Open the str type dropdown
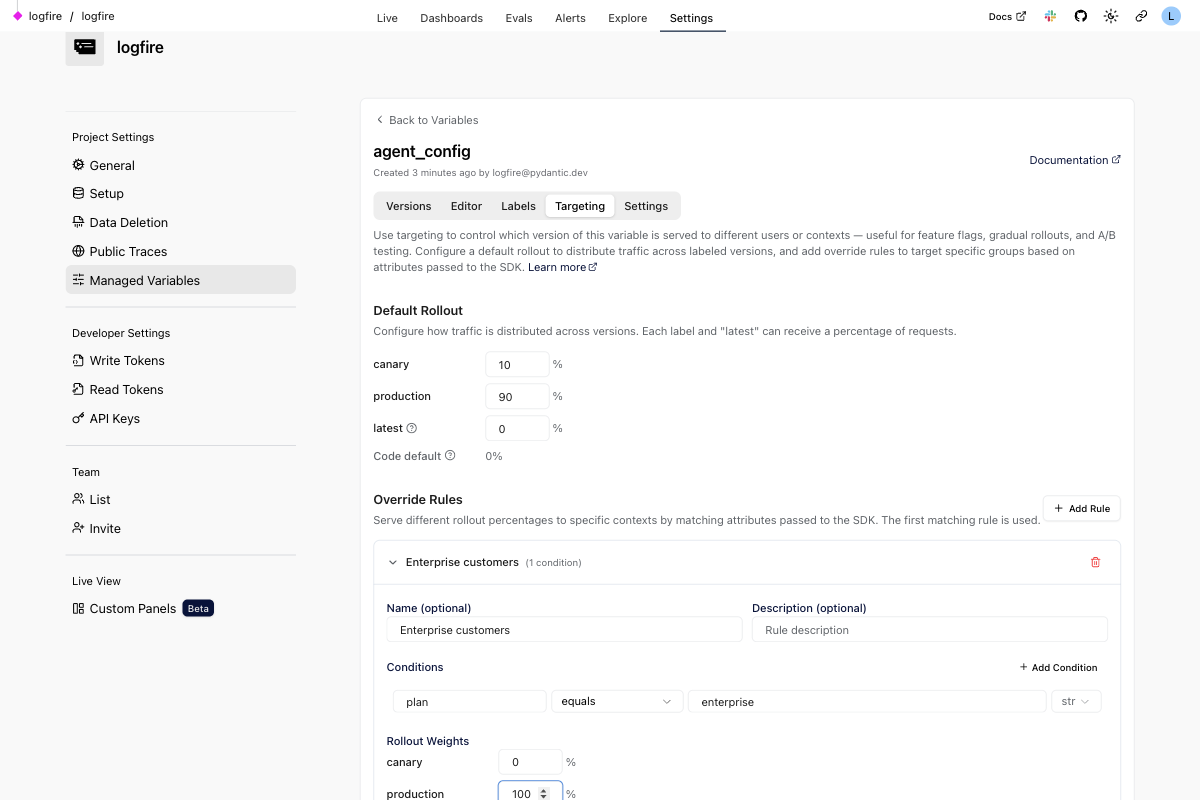Image resolution: width=1200 pixels, height=800 pixels. pos(1076,702)
